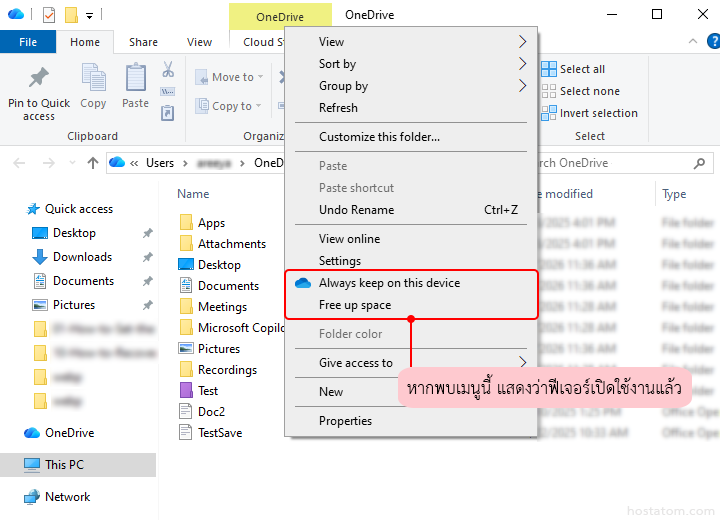Image resolution: width=720 pixels, height=520 pixels.
Task: Choose Refresh from context menu
Action: 411,108
